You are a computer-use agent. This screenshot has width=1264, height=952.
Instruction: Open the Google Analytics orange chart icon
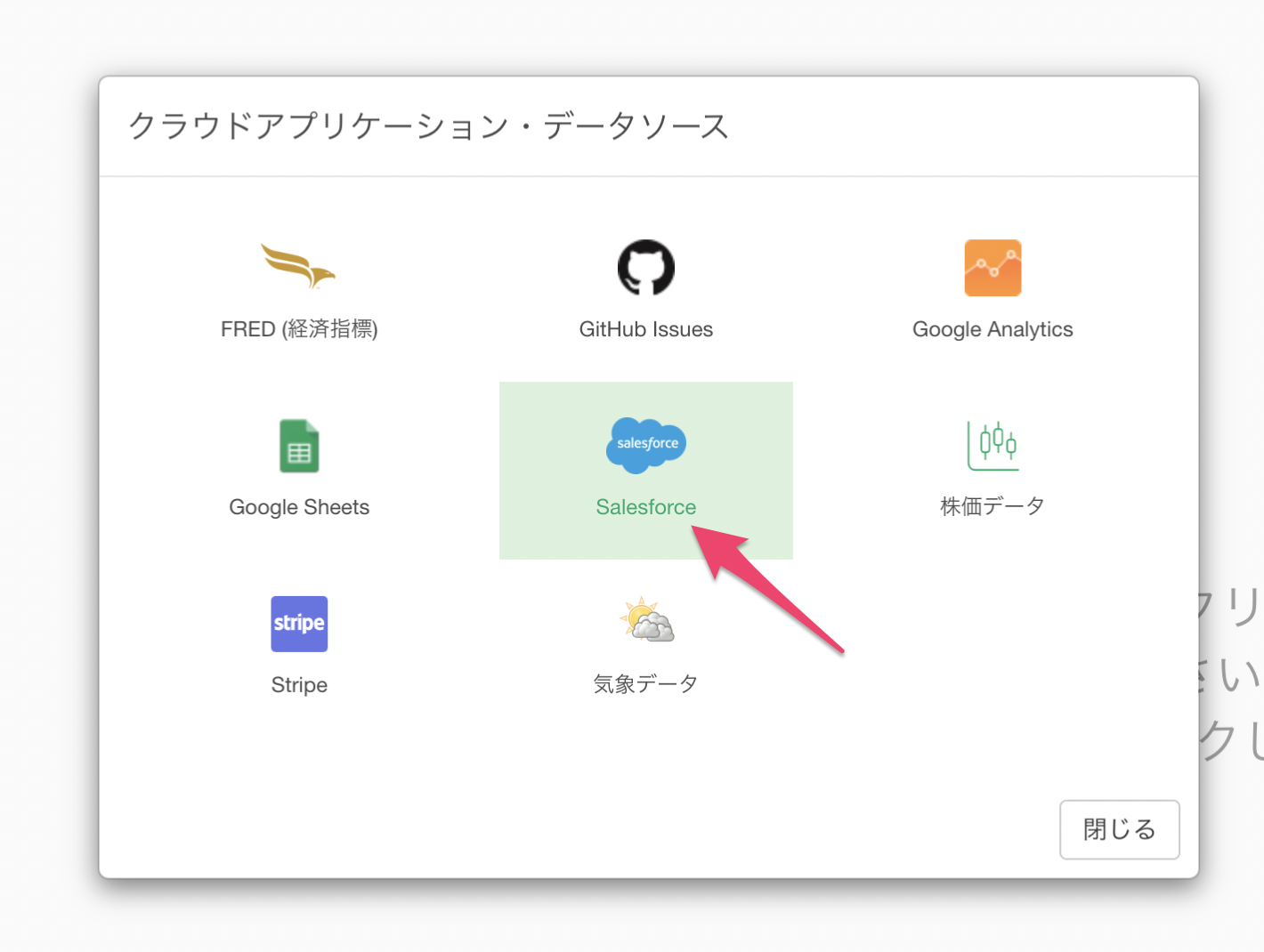click(x=993, y=268)
